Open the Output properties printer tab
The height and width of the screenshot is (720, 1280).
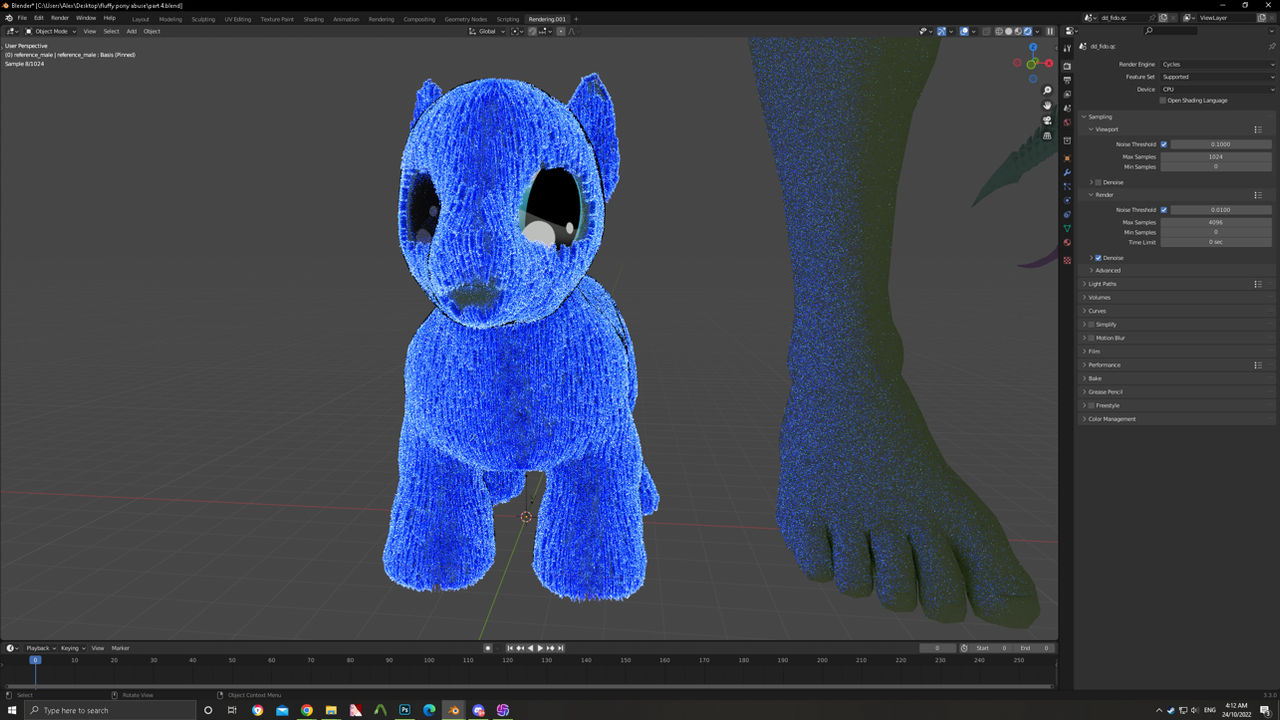pos(1067,80)
